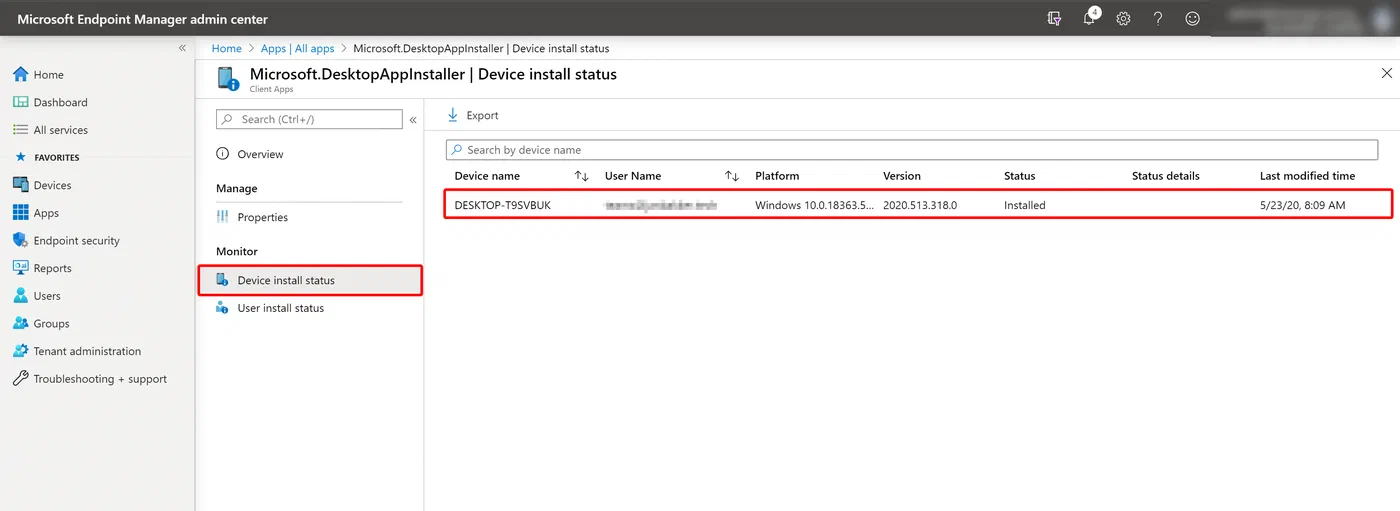Image resolution: width=1400 pixels, height=511 pixels.
Task: Click the blurred user name cell
Action: pyautogui.click(x=661, y=205)
